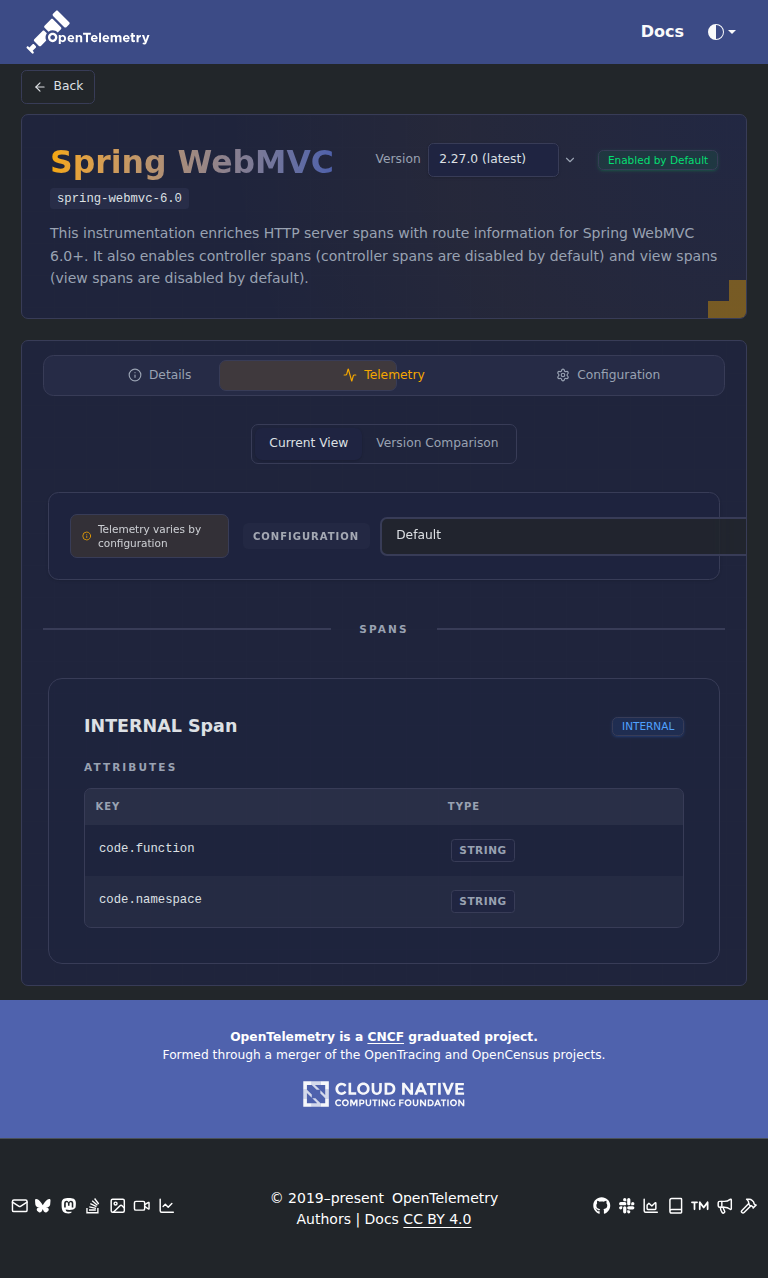Open the Mastodon icon
The height and width of the screenshot is (1278, 768).
coord(69,1206)
